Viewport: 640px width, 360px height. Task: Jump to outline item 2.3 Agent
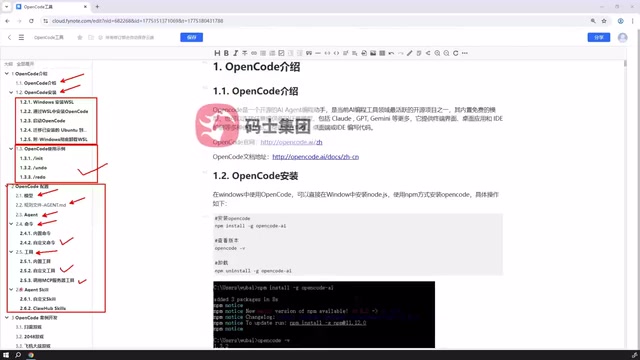pos(26,215)
